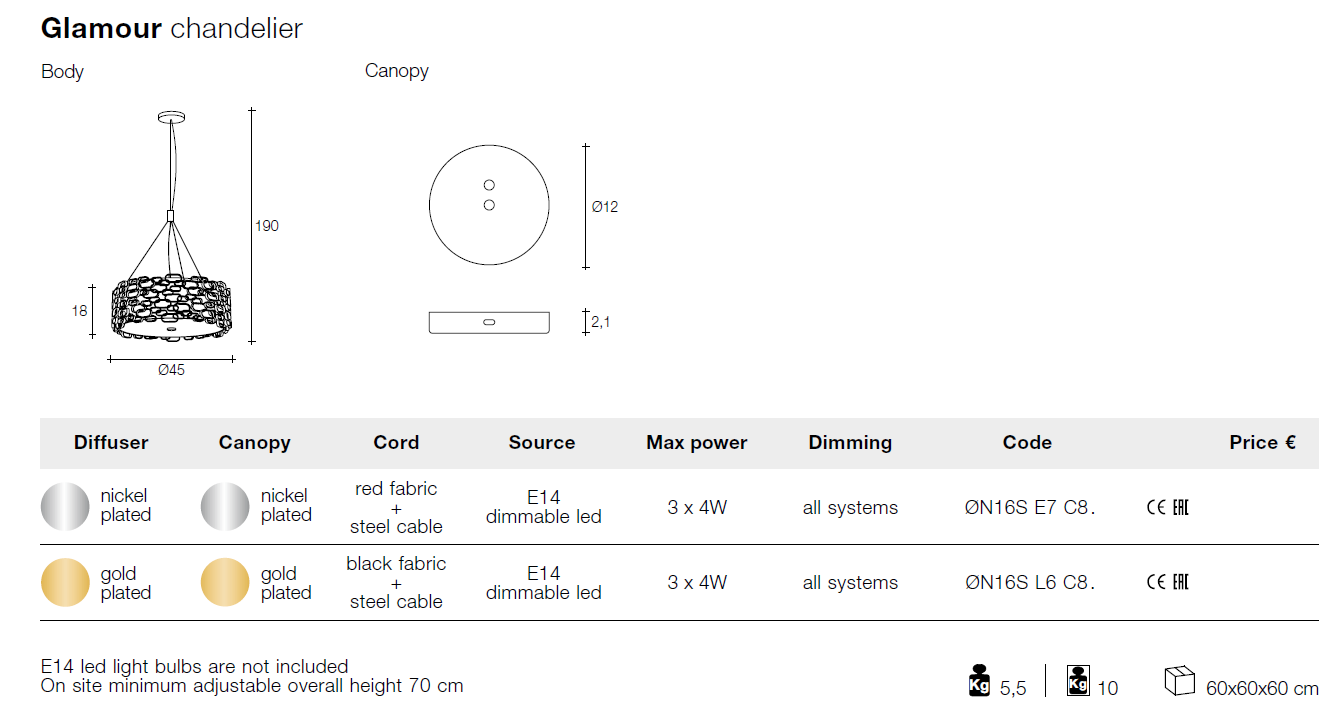The height and width of the screenshot is (720, 1332).
Task: Click the Code column header
Action: pos(1027,442)
